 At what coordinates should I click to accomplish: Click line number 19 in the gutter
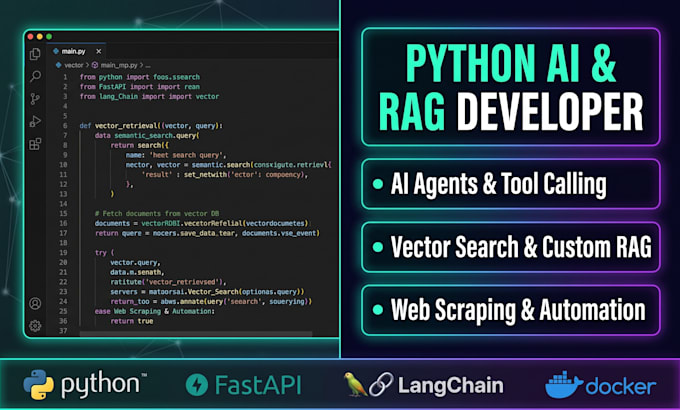click(63, 253)
